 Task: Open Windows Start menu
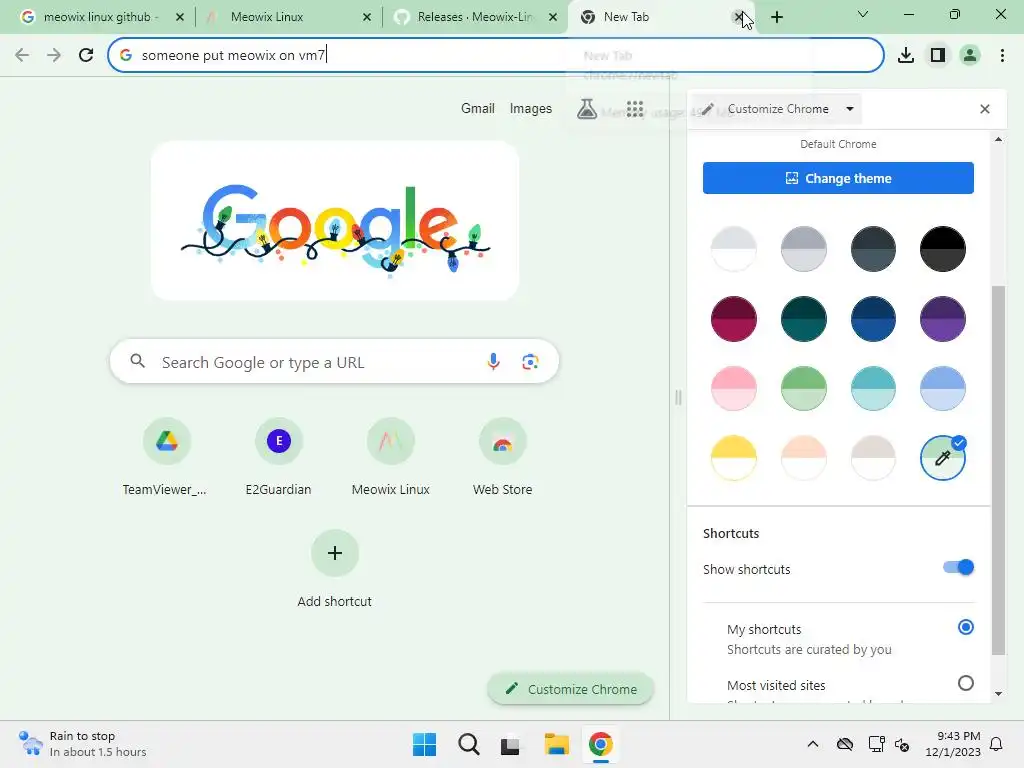point(424,744)
